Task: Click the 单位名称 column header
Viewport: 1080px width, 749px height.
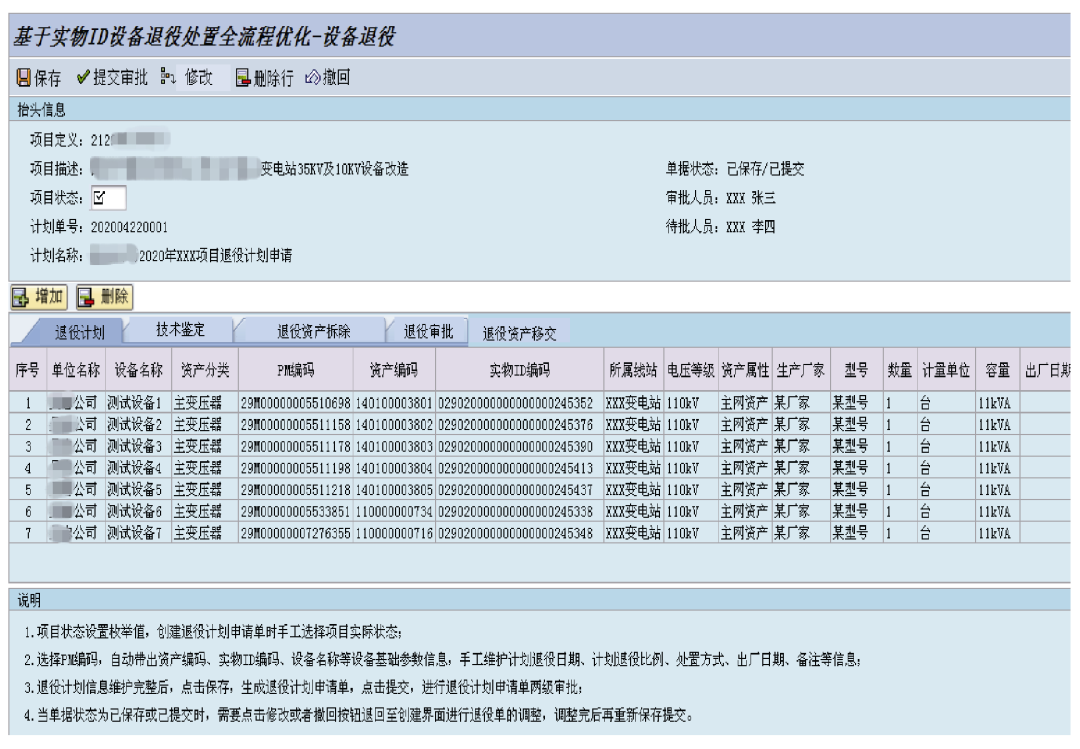Action: (76, 370)
